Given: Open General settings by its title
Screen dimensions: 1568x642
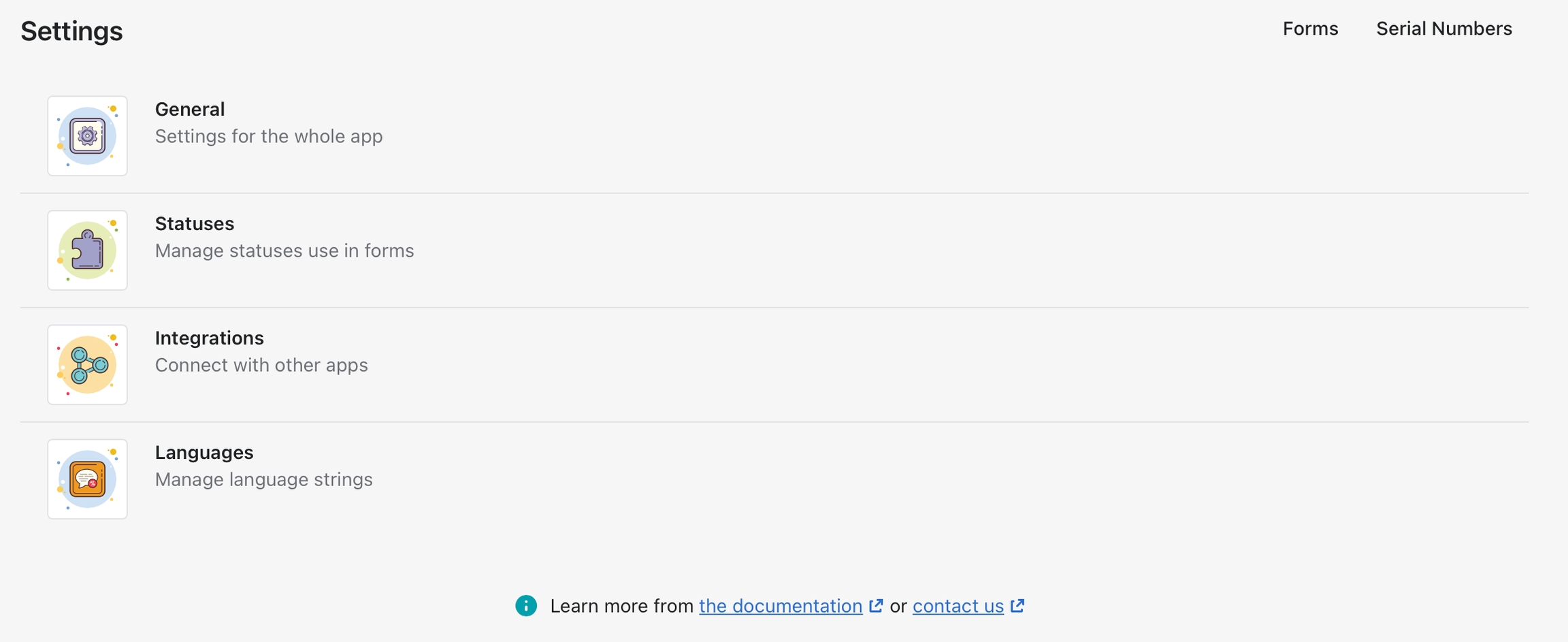Looking at the screenshot, I should coord(190,109).
